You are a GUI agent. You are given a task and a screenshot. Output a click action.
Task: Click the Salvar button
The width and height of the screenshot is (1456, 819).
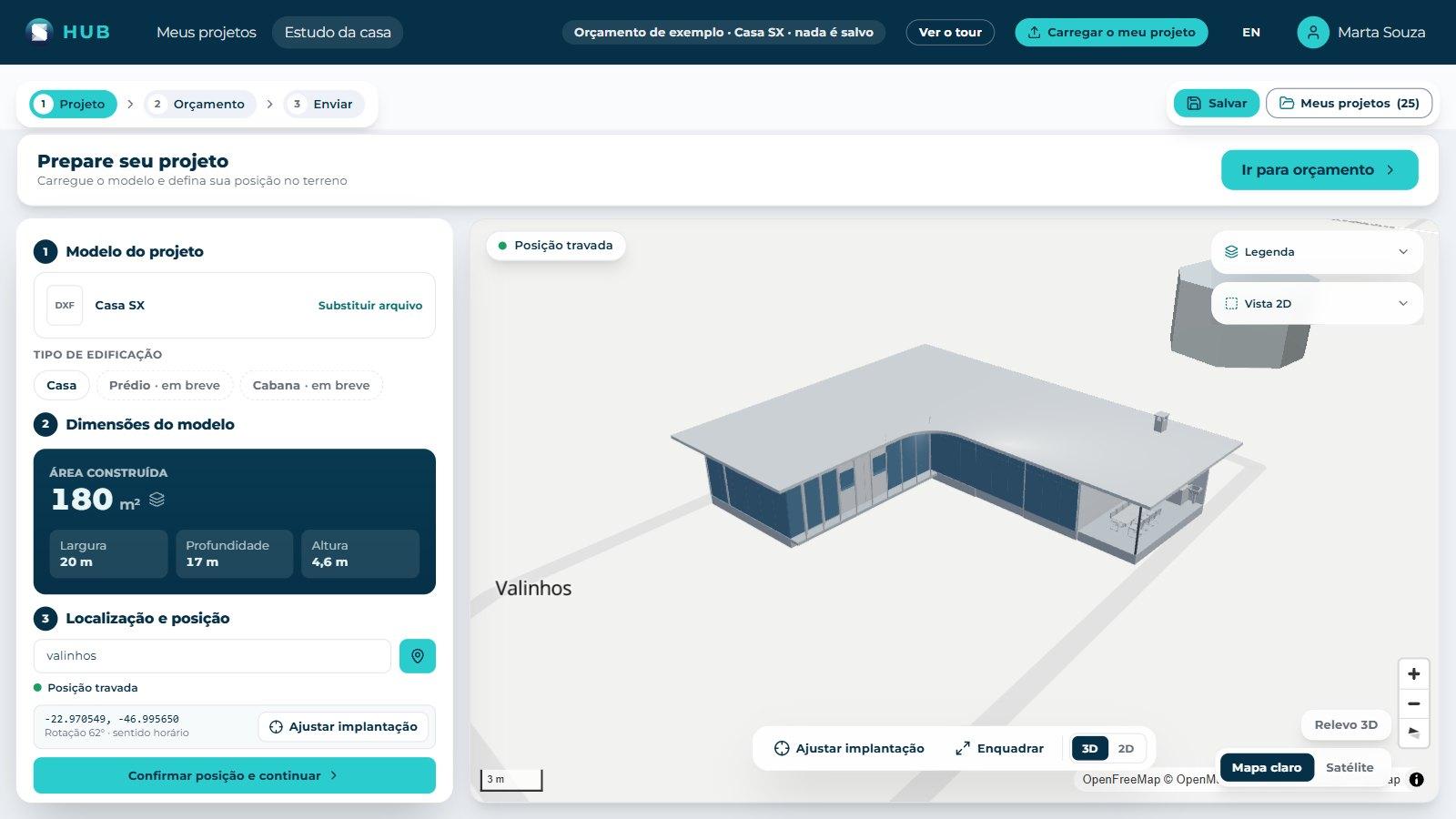tap(1217, 104)
